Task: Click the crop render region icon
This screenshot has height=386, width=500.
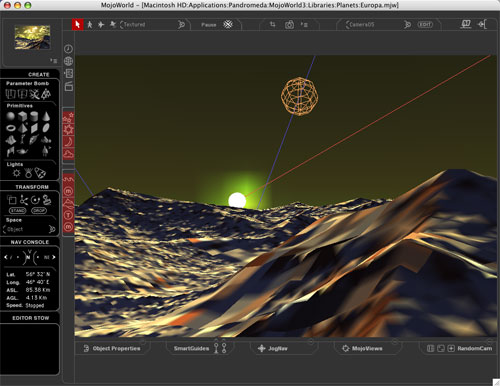Action: 273,24
